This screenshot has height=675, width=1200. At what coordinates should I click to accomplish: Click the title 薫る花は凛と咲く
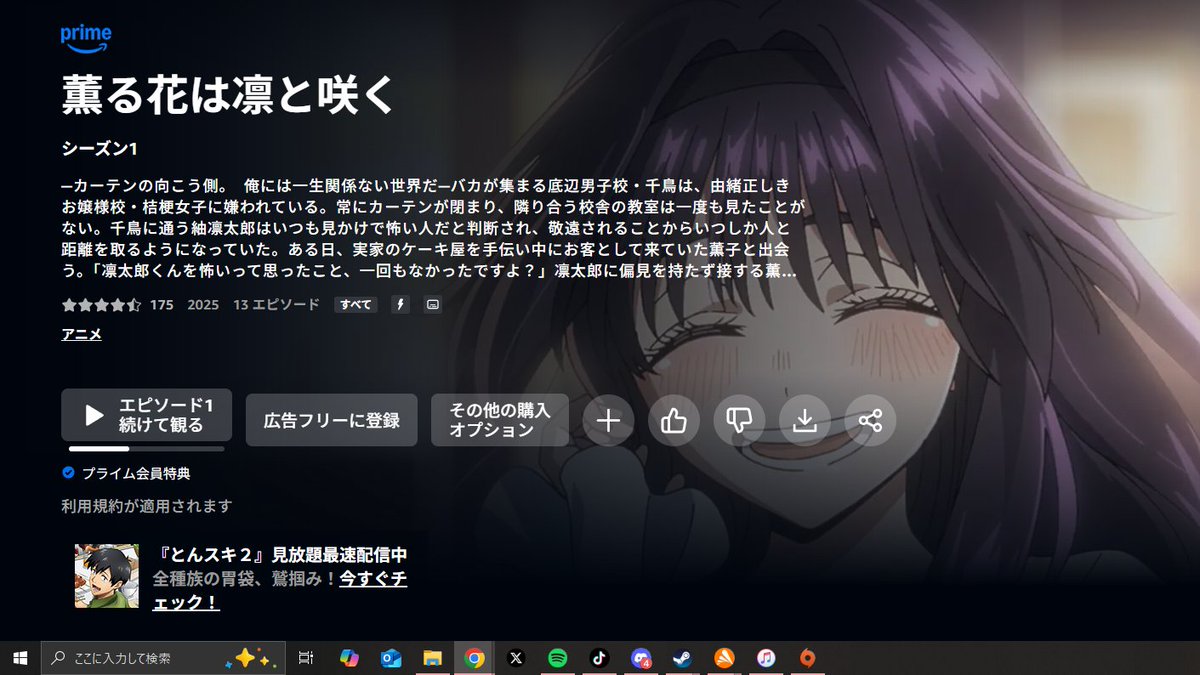[x=229, y=95]
